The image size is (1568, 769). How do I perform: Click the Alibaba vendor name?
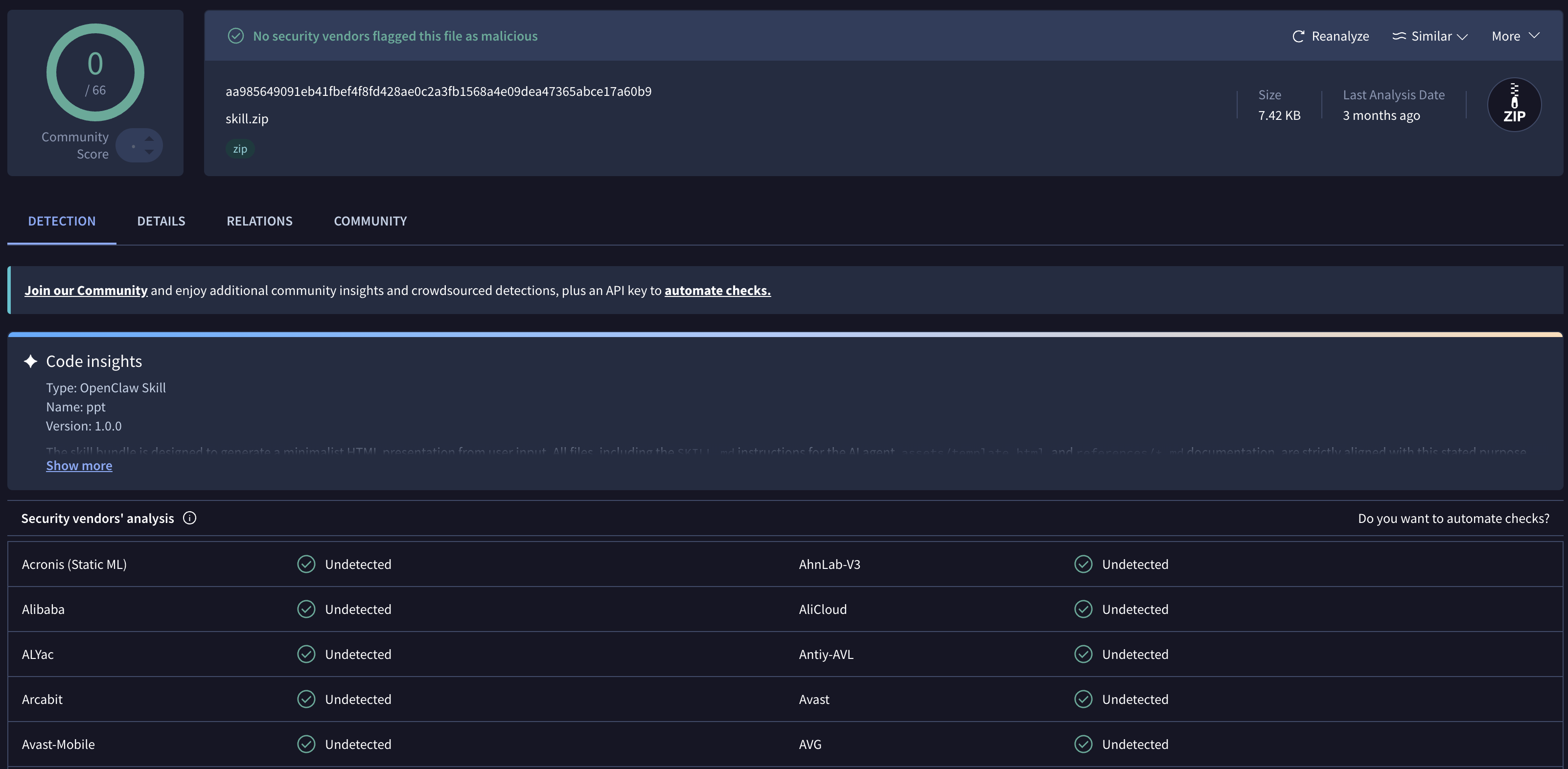43,609
